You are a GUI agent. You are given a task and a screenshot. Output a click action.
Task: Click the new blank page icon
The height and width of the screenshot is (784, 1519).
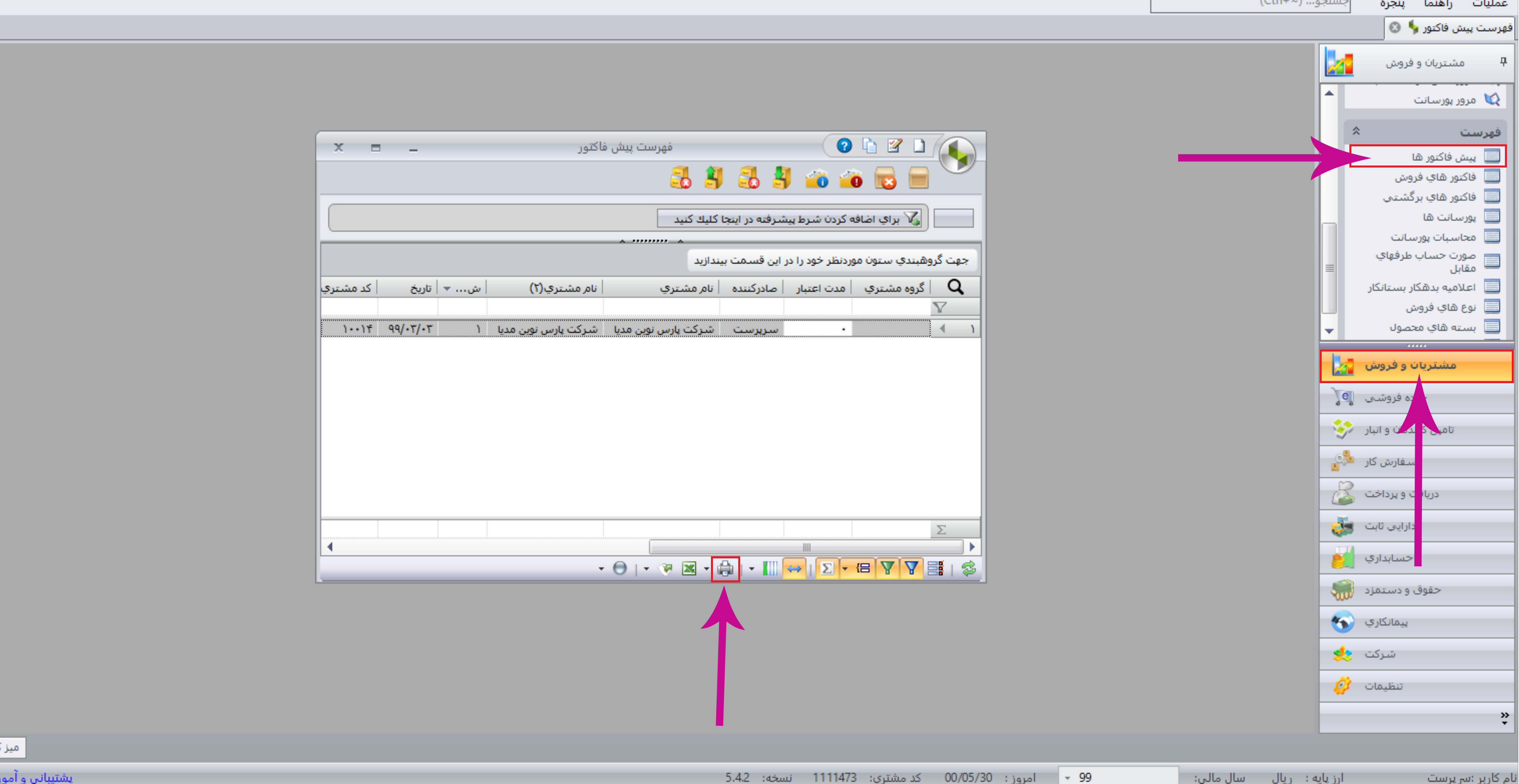click(920, 145)
